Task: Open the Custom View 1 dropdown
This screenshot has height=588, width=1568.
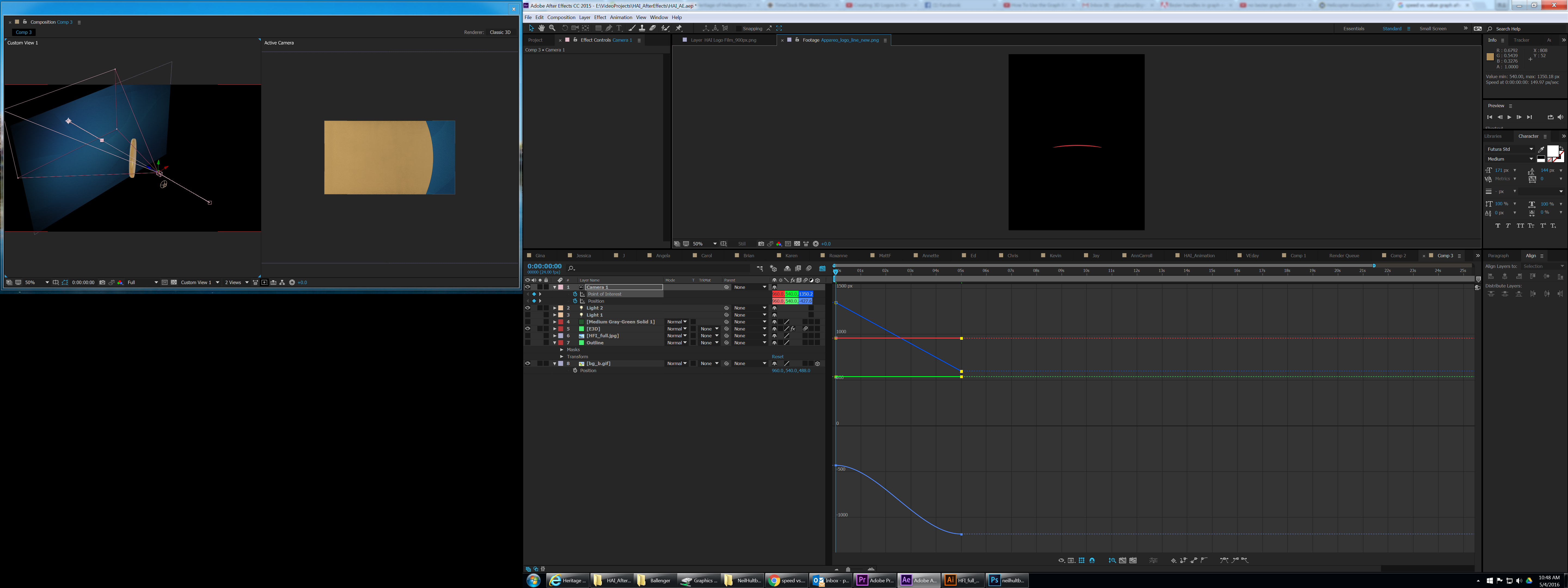Action: point(200,283)
